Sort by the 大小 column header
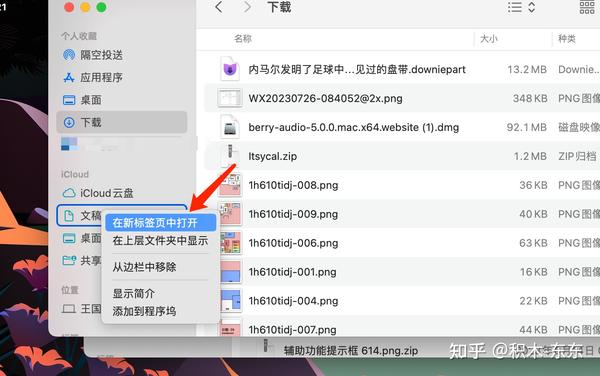600x376 pixels. coord(489,39)
